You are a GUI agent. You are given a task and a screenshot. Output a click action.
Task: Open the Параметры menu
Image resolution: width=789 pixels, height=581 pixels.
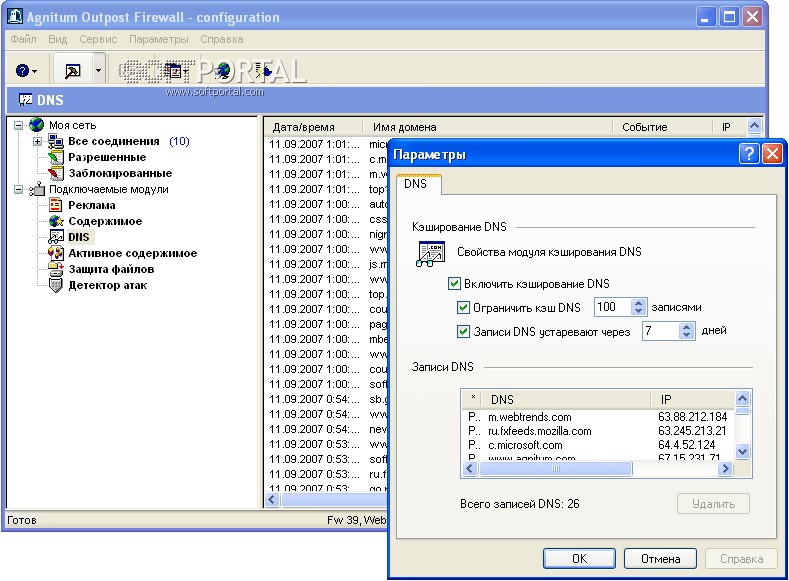[x=159, y=39]
